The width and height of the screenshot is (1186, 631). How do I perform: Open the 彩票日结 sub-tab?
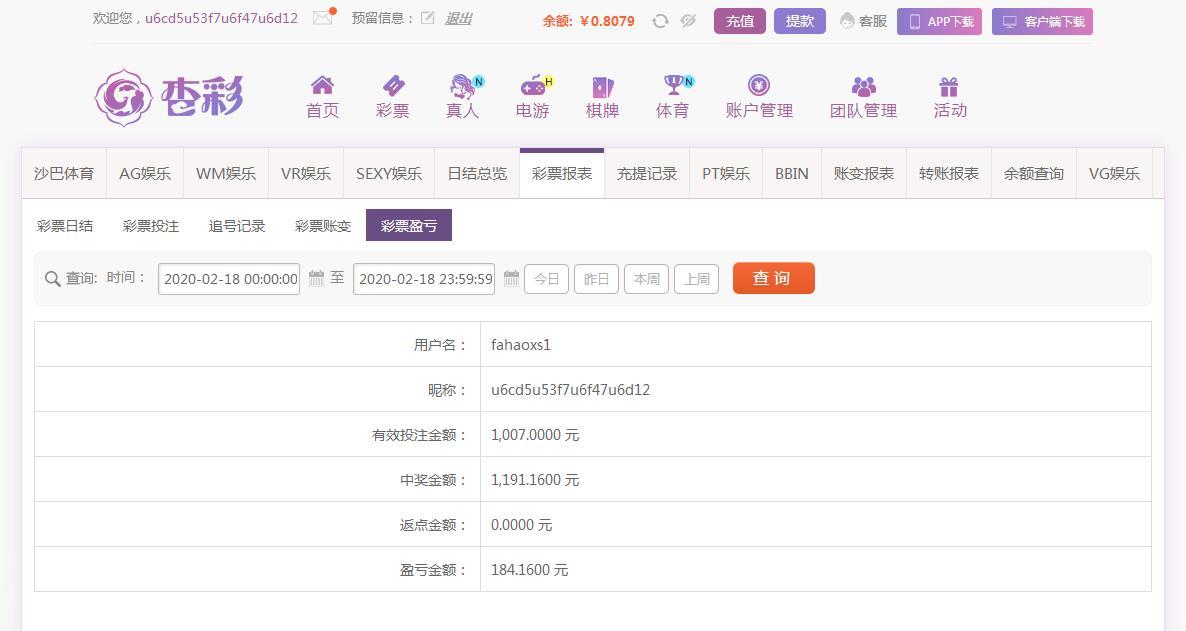[65, 225]
